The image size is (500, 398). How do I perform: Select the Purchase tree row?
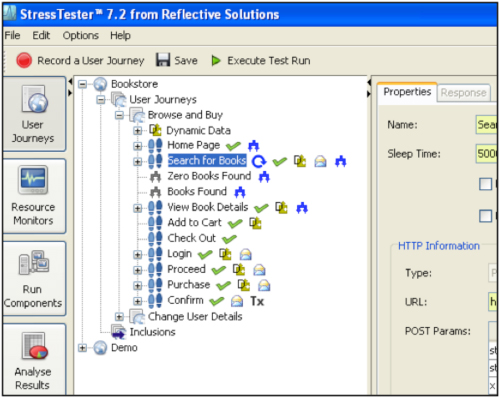point(188,284)
